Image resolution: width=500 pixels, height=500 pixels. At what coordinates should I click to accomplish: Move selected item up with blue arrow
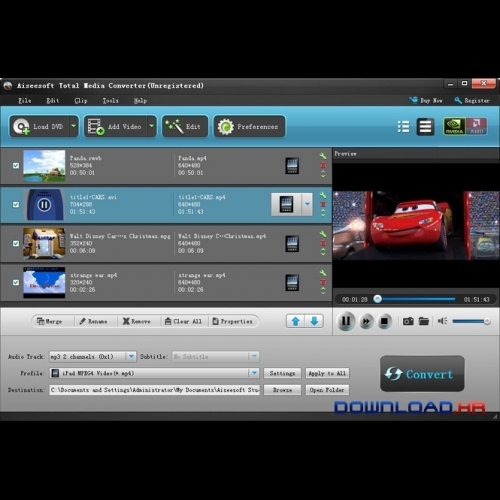click(296, 321)
